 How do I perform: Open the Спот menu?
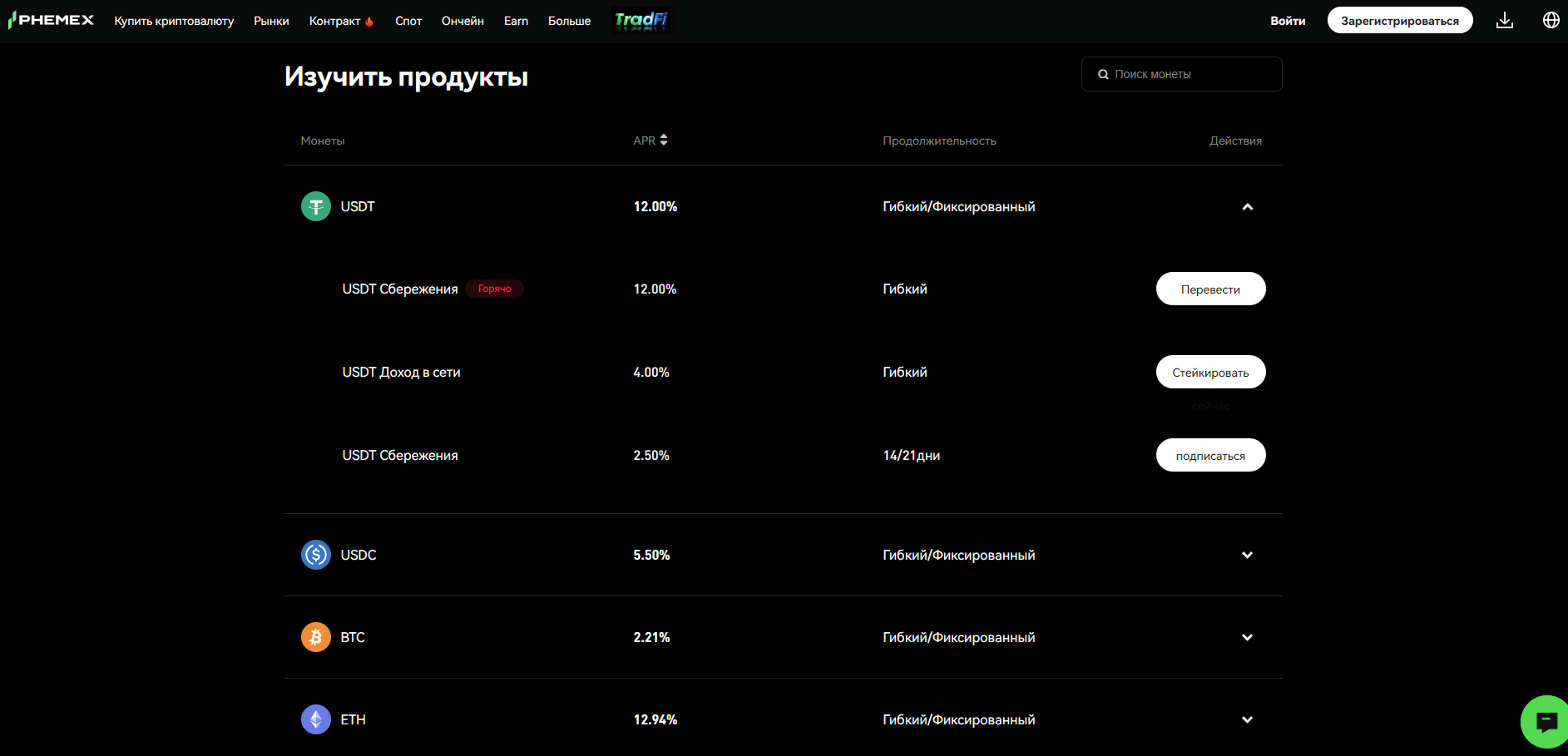[408, 21]
